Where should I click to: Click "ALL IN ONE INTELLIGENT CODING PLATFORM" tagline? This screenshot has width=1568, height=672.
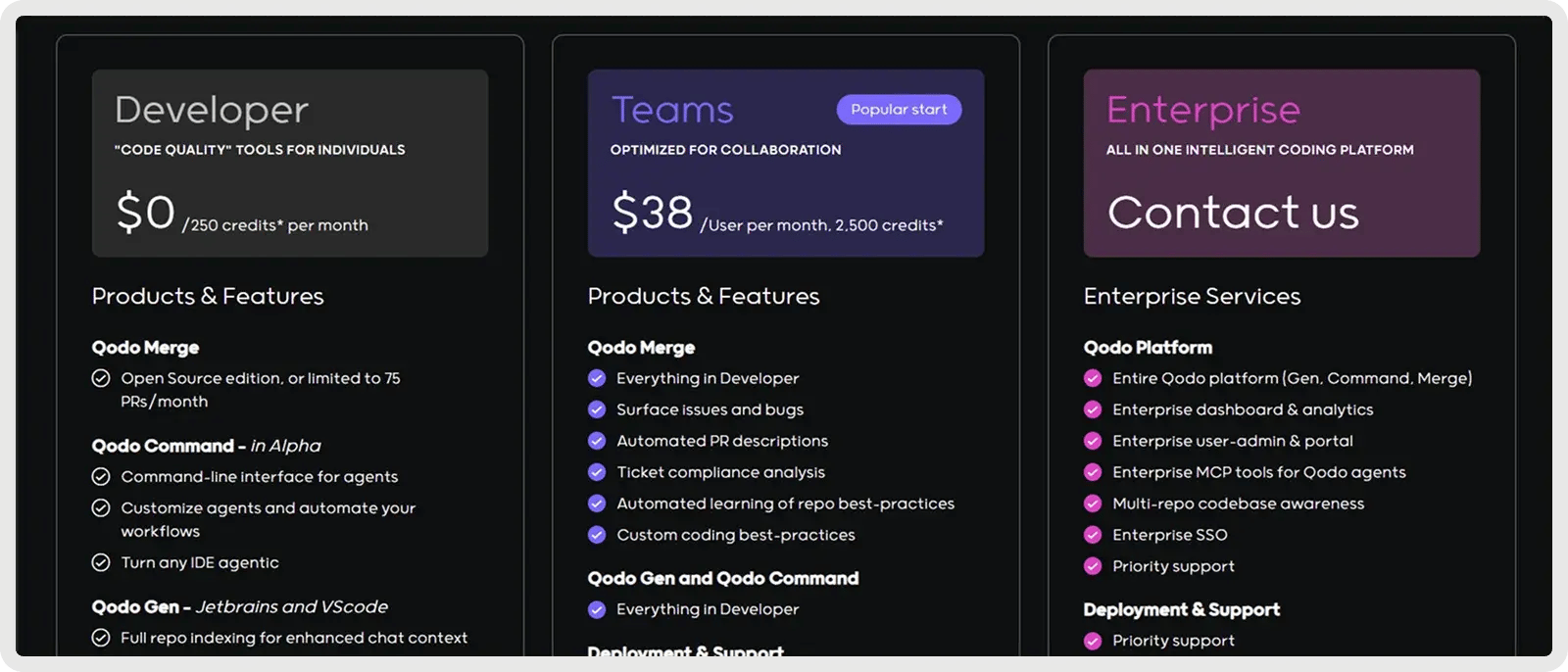(x=1260, y=150)
